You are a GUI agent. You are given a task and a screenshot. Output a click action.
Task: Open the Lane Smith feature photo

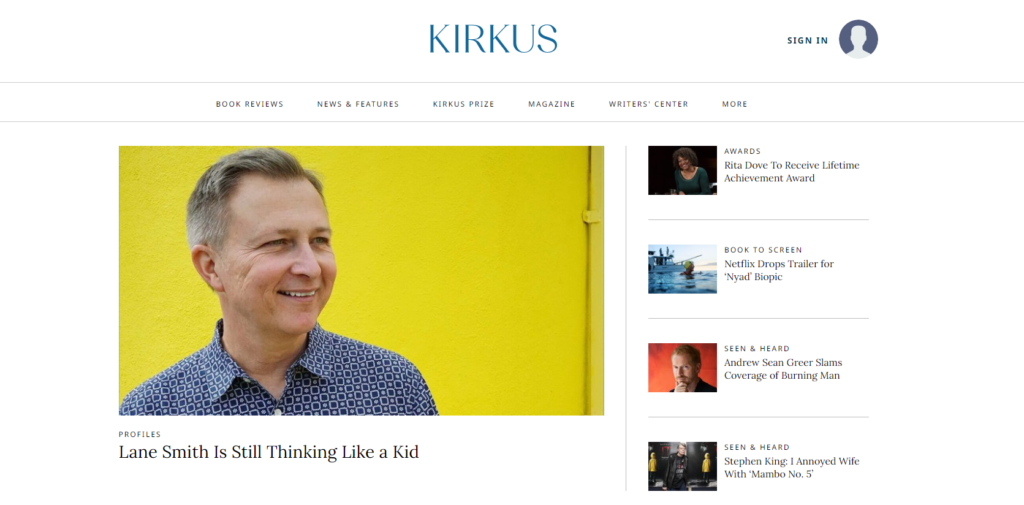361,280
